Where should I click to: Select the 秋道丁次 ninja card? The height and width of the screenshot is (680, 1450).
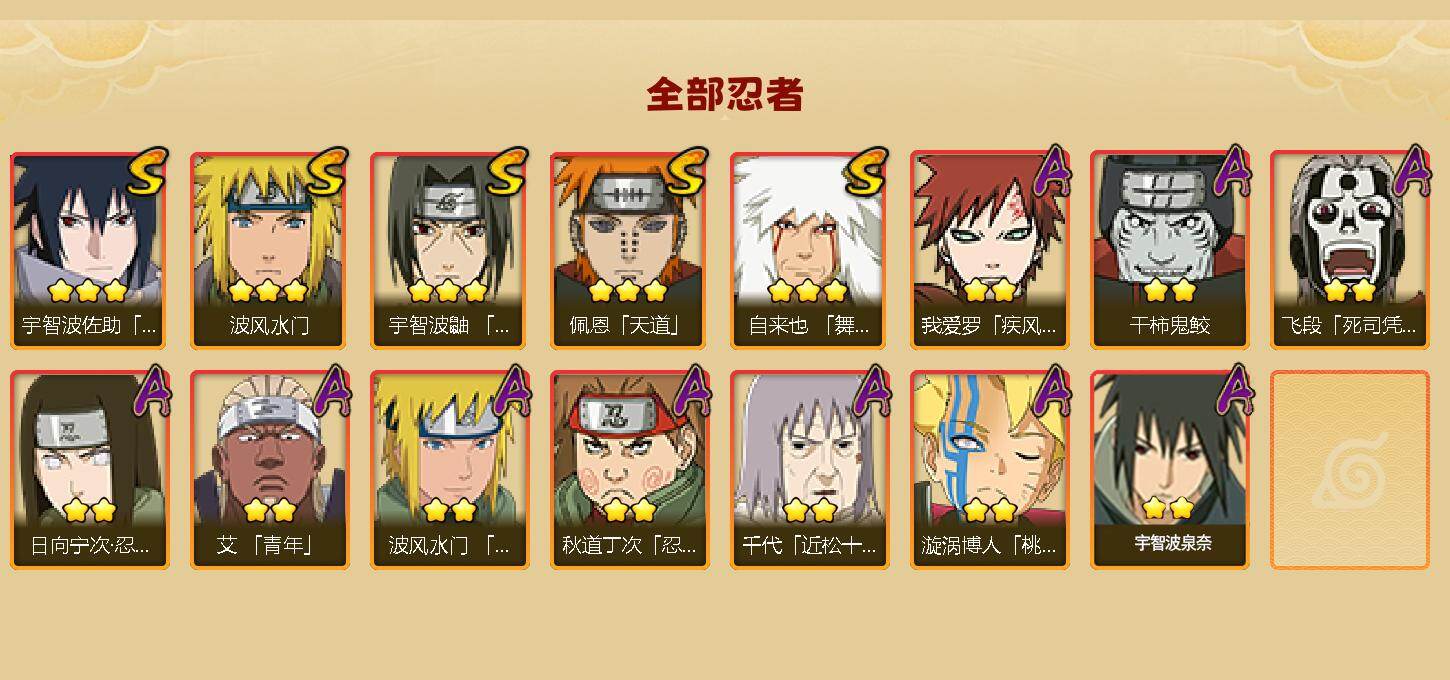point(629,470)
